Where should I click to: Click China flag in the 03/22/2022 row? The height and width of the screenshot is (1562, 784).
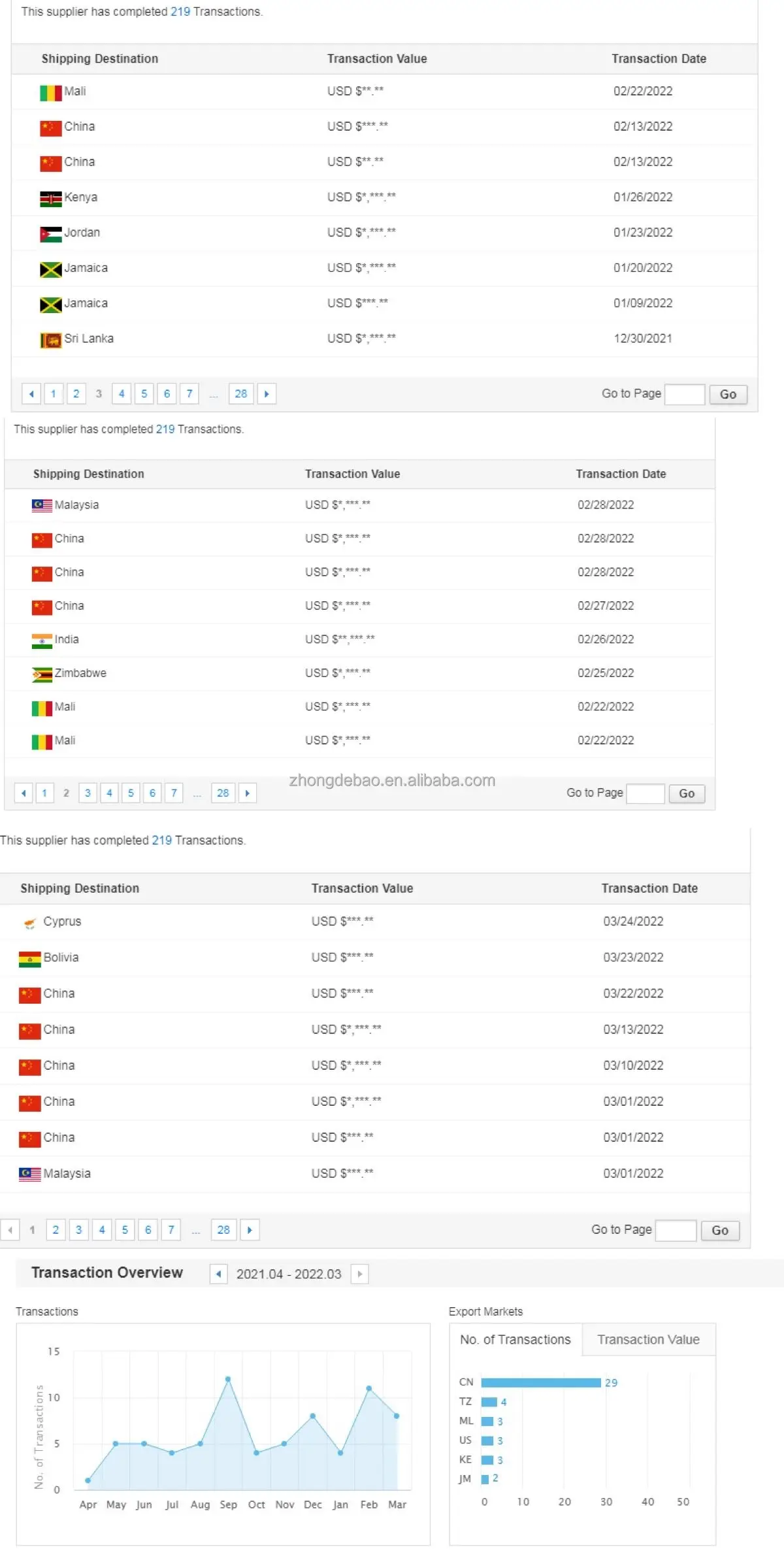(30, 995)
